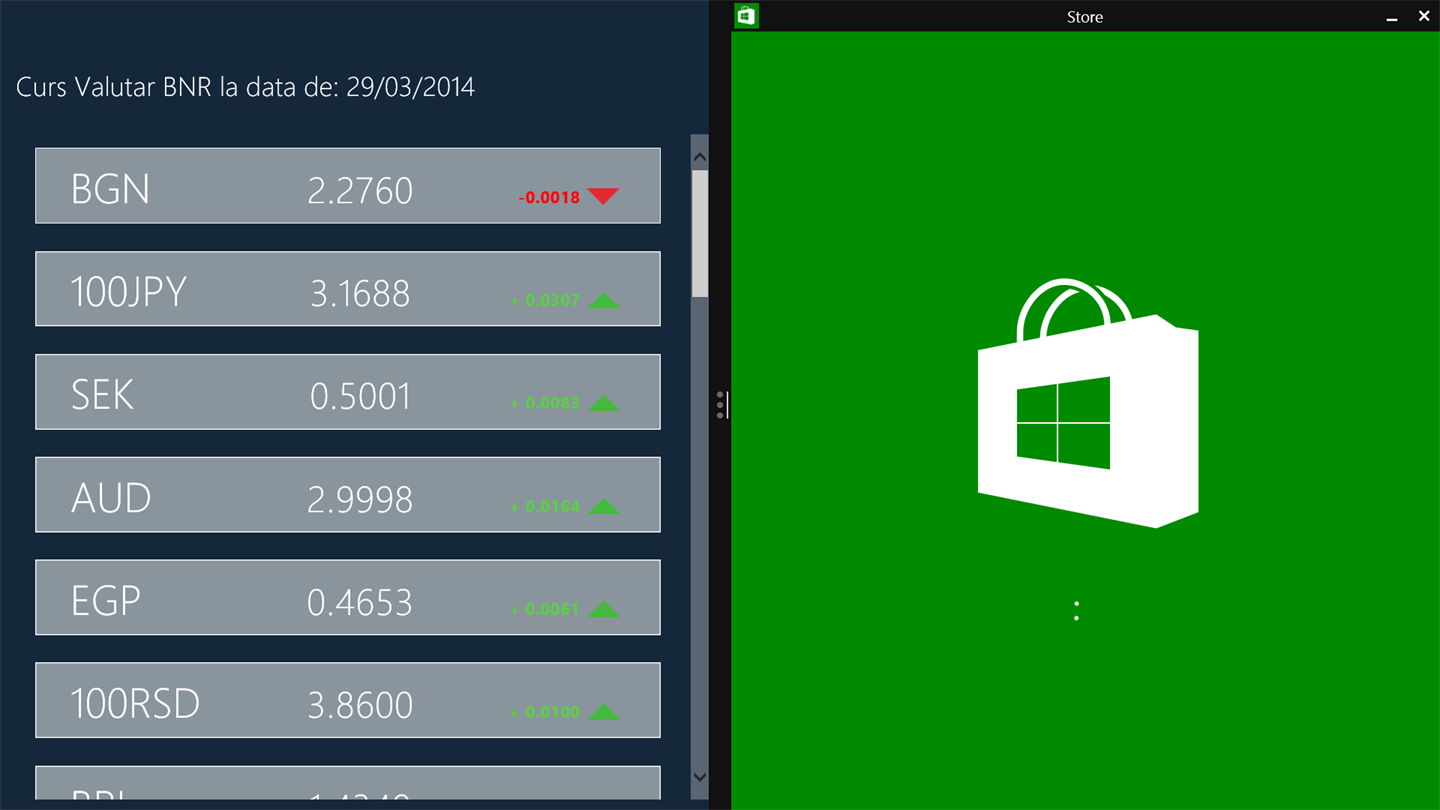Click the rate value 3.1688
This screenshot has width=1440, height=810.
(x=360, y=293)
